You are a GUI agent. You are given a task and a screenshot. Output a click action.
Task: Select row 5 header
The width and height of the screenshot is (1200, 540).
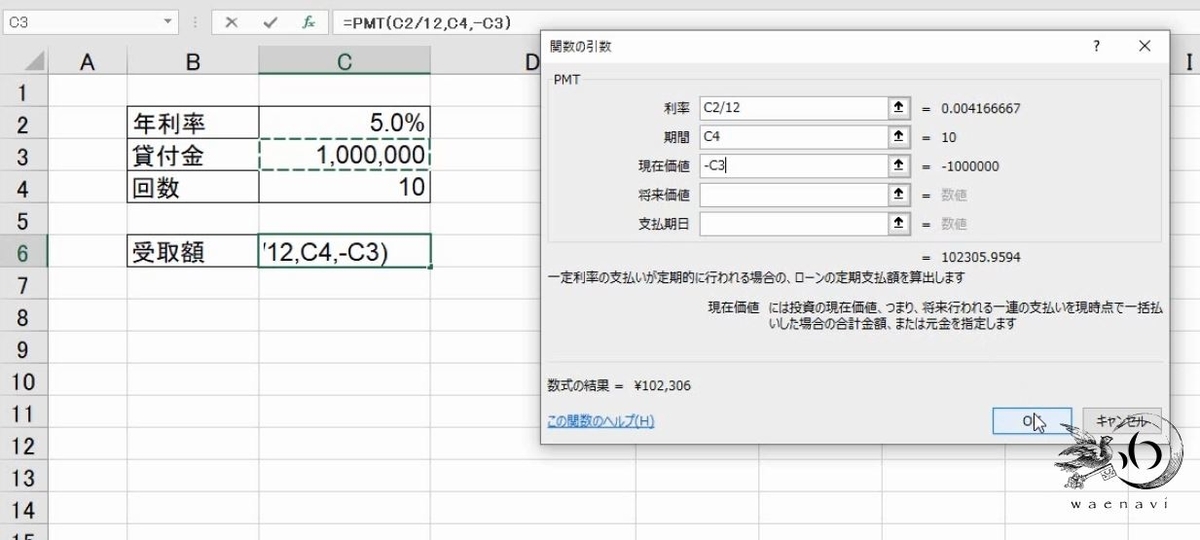pos(24,220)
